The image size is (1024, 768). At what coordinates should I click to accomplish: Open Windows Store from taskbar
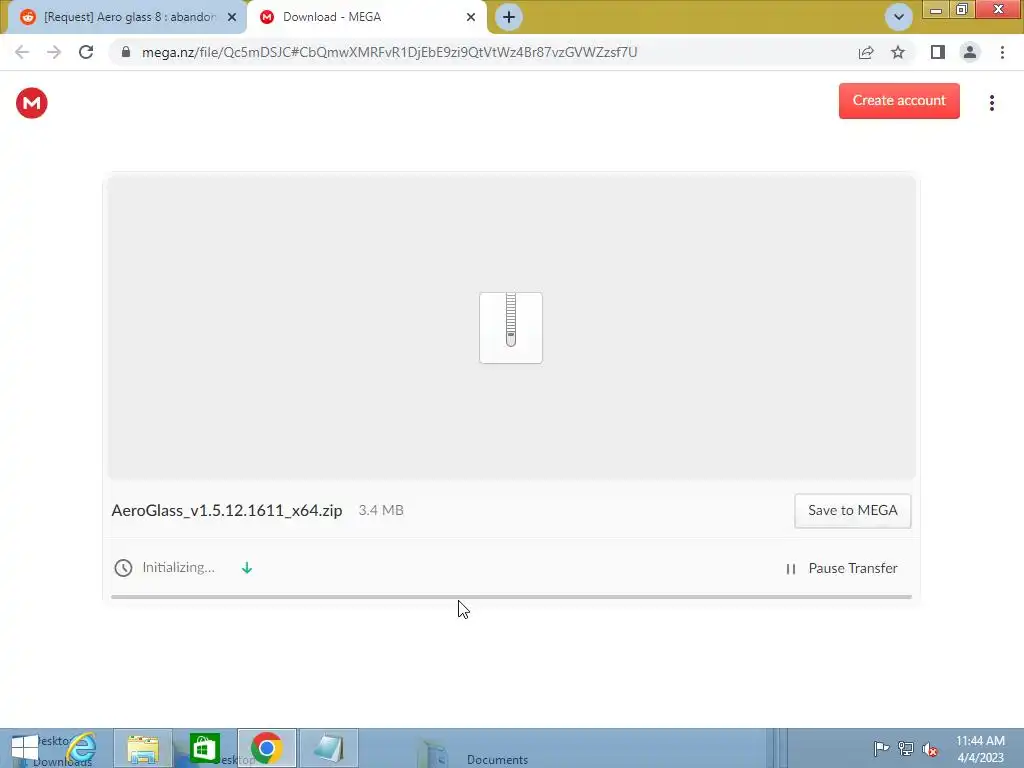204,748
